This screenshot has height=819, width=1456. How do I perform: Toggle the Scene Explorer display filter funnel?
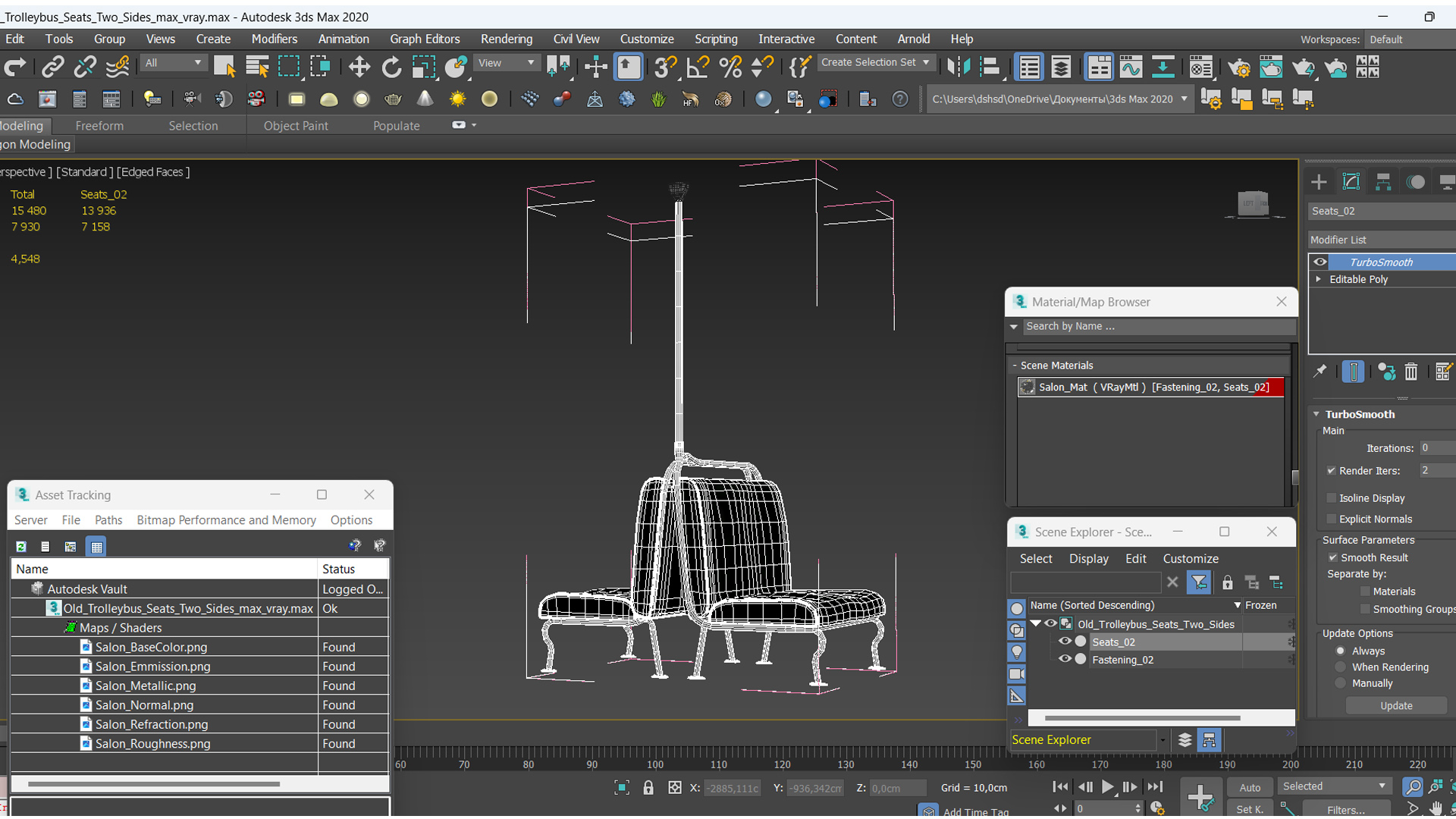point(1199,582)
